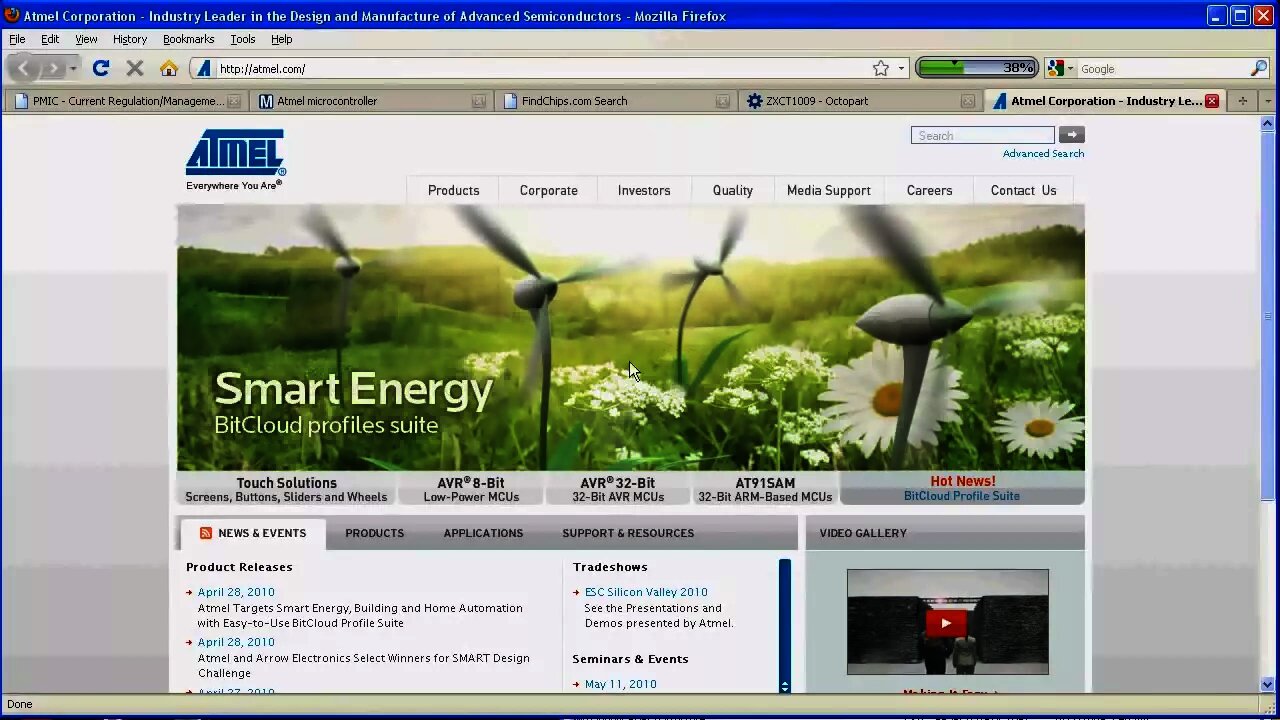The width and height of the screenshot is (1280, 720).
Task: Open a new tab with plus button
Action: click(1242, 101)
